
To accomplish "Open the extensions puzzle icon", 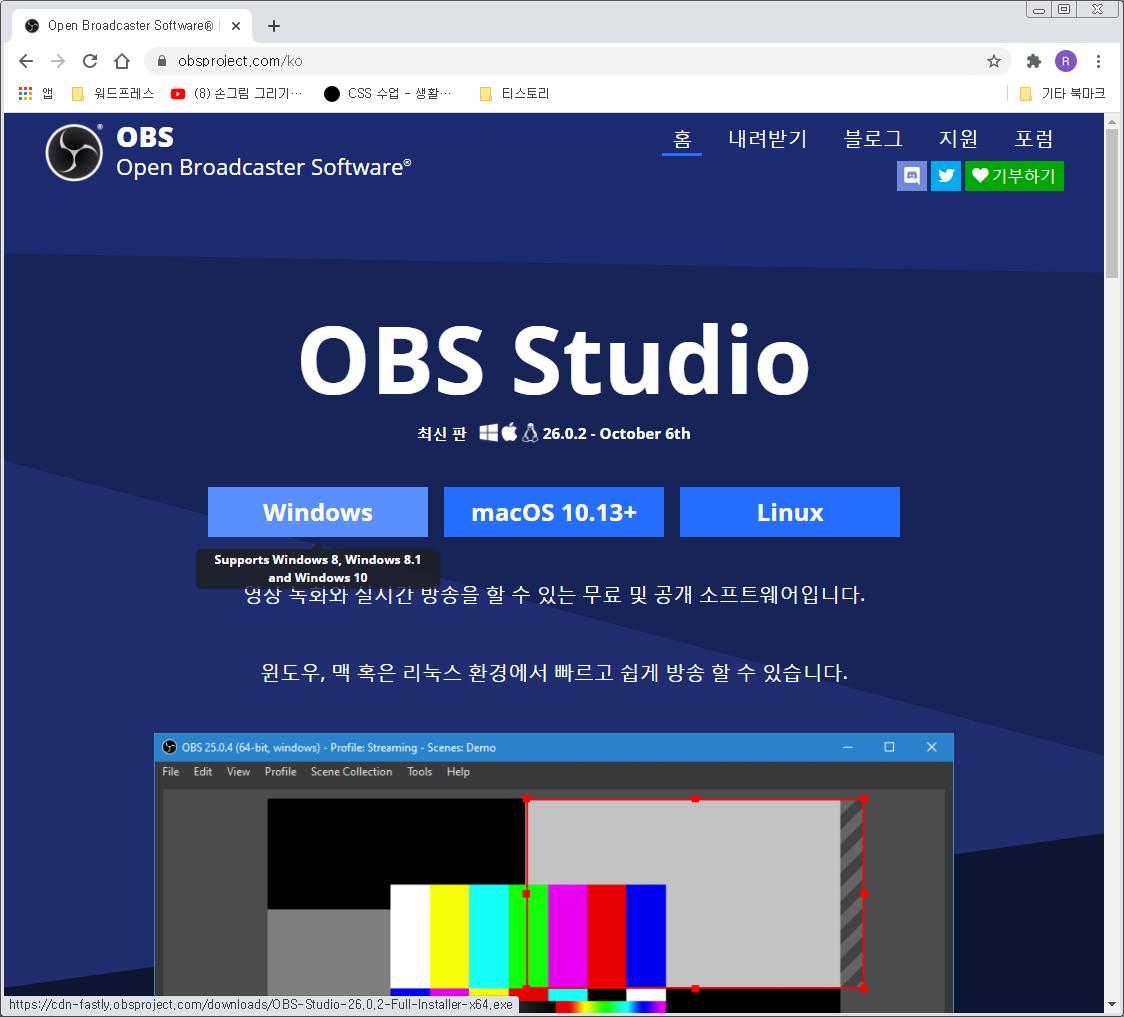I will 1033,61.
